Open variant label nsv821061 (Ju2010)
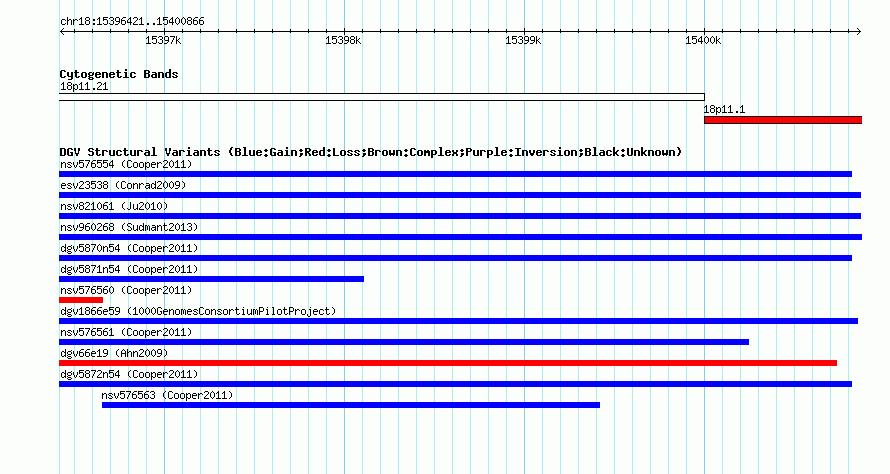 (114, 207)
